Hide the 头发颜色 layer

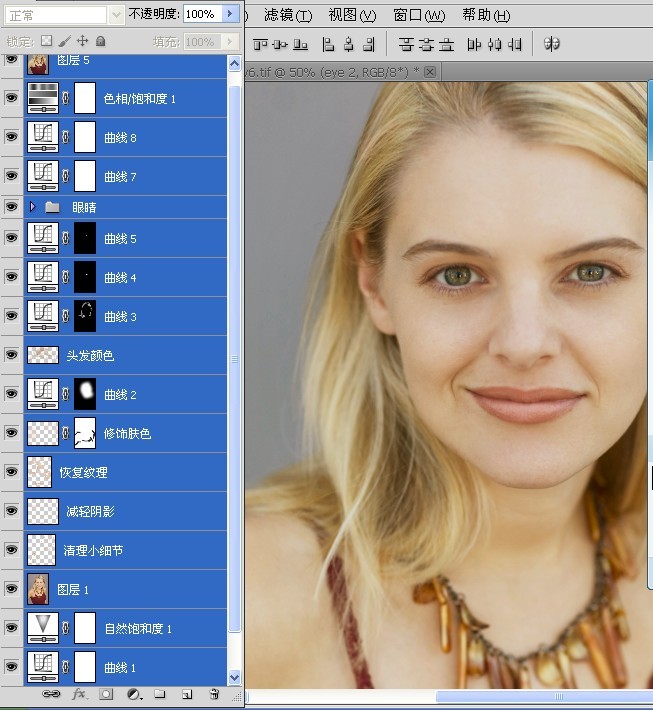click(11, 355)
